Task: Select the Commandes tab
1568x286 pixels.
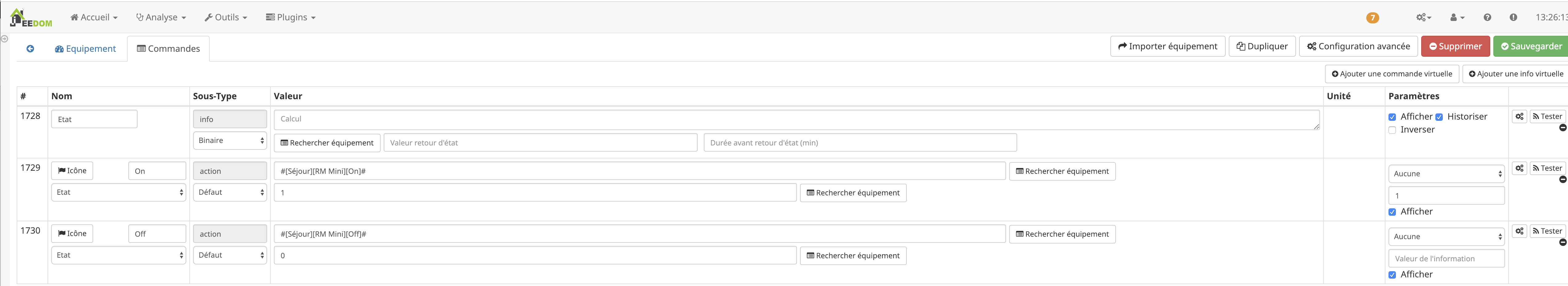Action: (169, 49)
